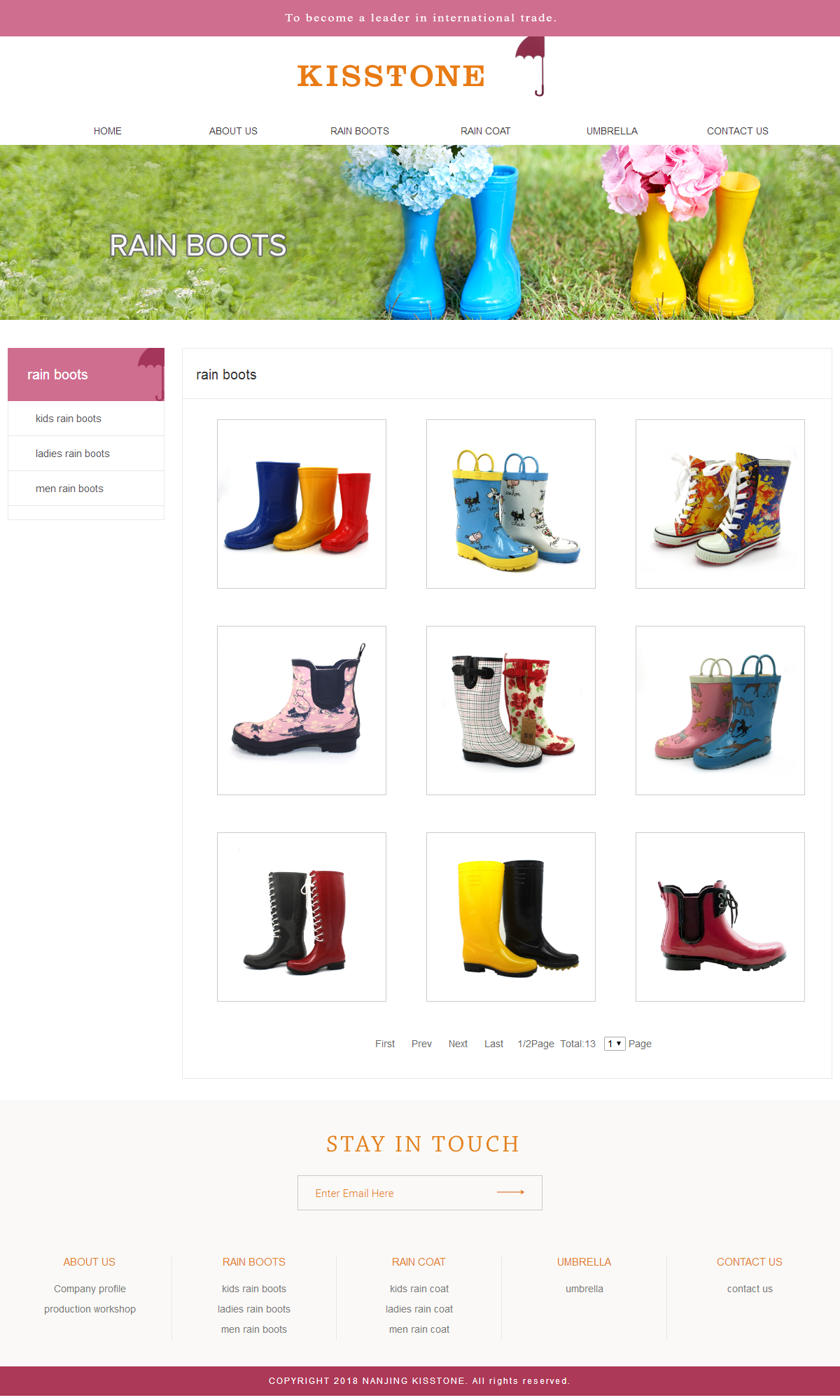Screen dimensions: 840x1400
Task: View the lace-up sneaker-style rain boots
Action: (x=720, y=504)
